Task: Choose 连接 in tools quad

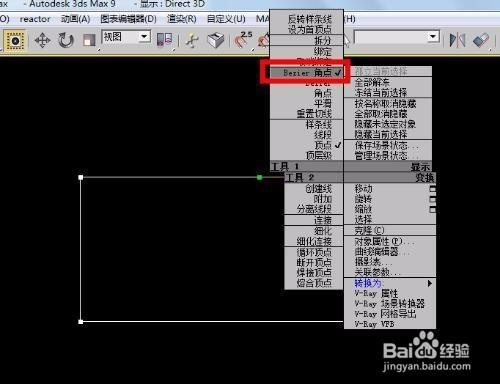Action: [x=323, y=220]
